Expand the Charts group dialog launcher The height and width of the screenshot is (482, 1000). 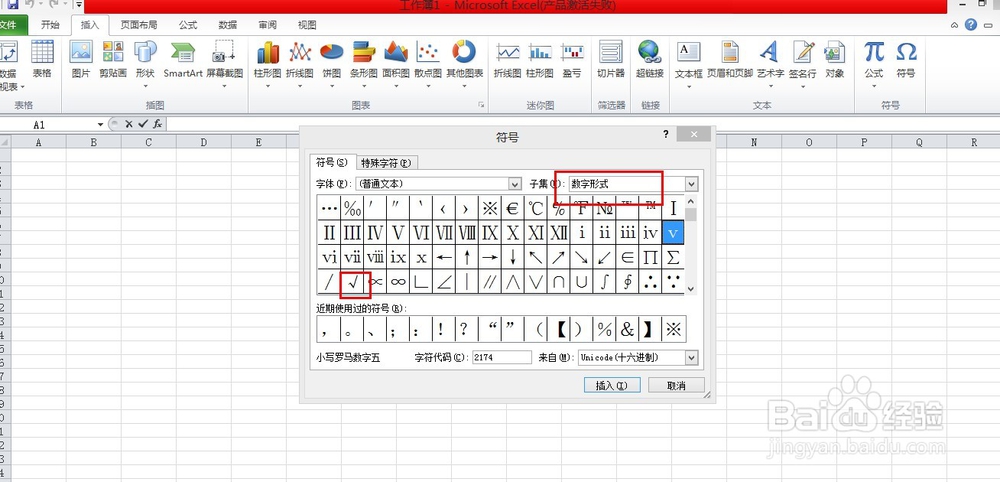482,105
